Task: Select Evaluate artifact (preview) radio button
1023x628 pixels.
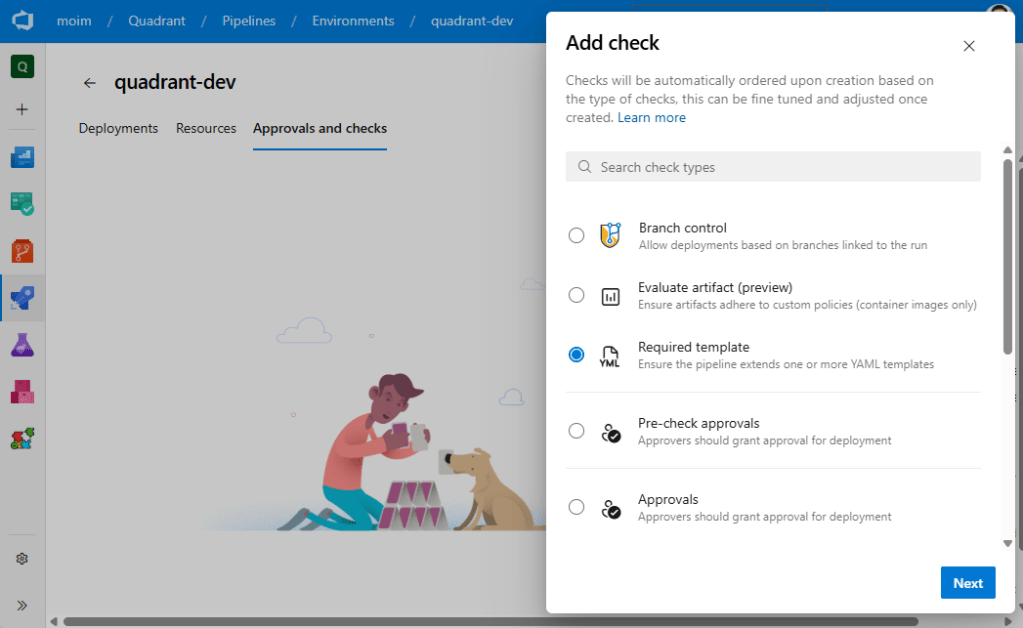Action: [x=576, y=295]
